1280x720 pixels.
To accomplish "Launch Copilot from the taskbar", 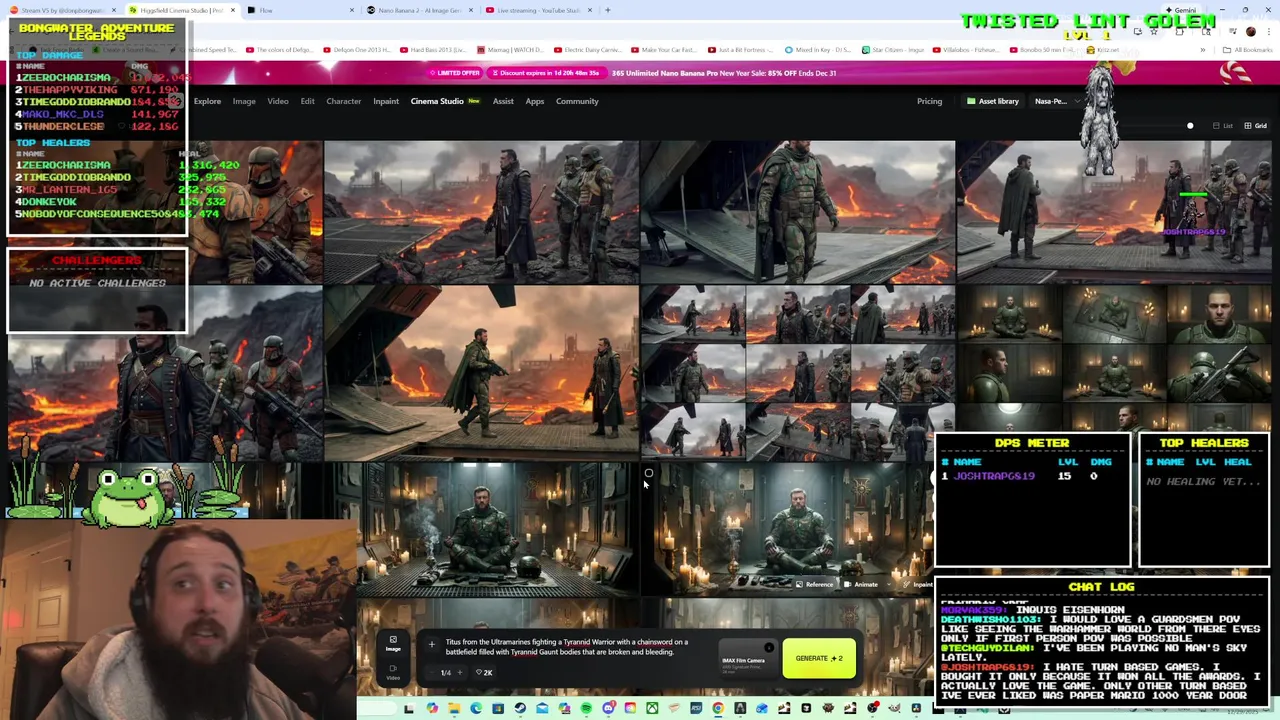I will pos(432,709).
